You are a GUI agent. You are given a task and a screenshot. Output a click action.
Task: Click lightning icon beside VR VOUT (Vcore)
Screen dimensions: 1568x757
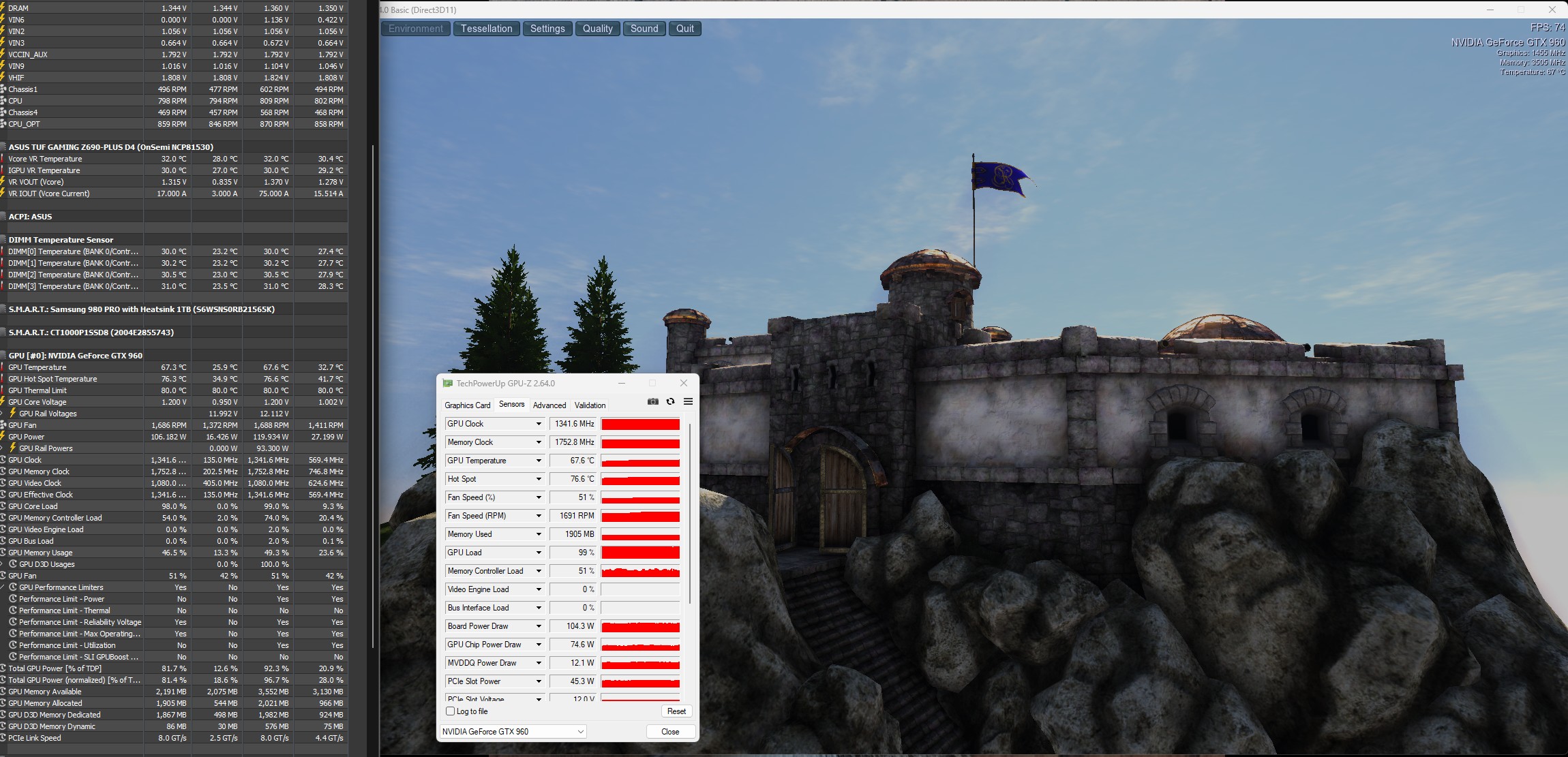(x=3, y=182)
